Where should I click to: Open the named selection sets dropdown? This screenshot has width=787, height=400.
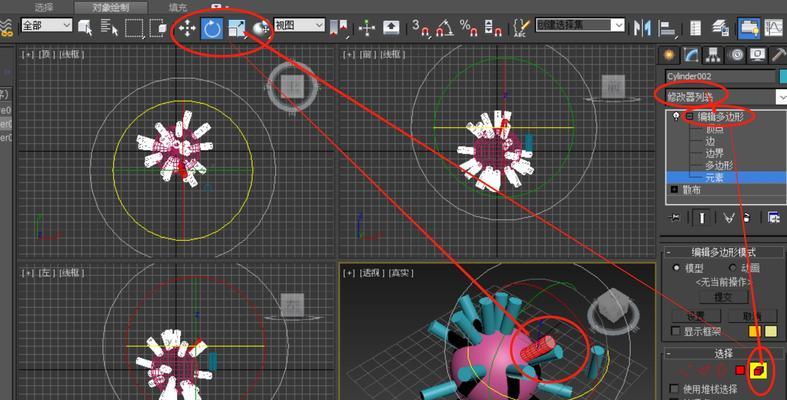[x=580, y=25]
